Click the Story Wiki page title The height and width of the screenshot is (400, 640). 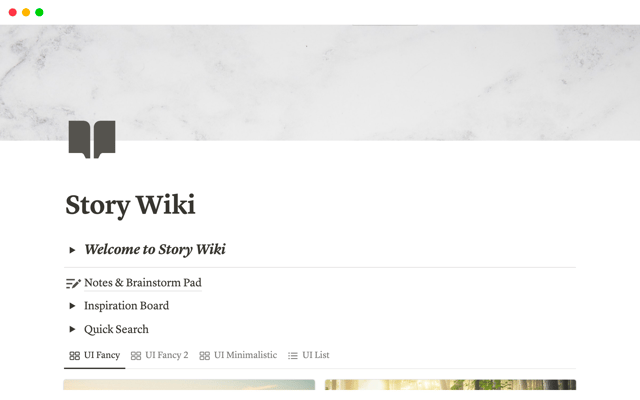130,205
